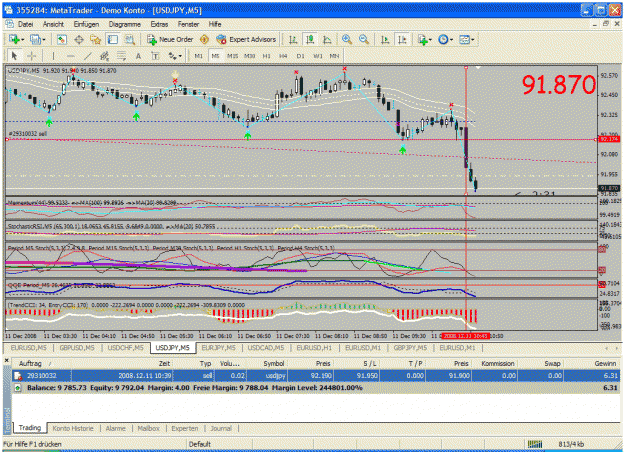Expand the periods clock dropdown arrow

[451, 40]
